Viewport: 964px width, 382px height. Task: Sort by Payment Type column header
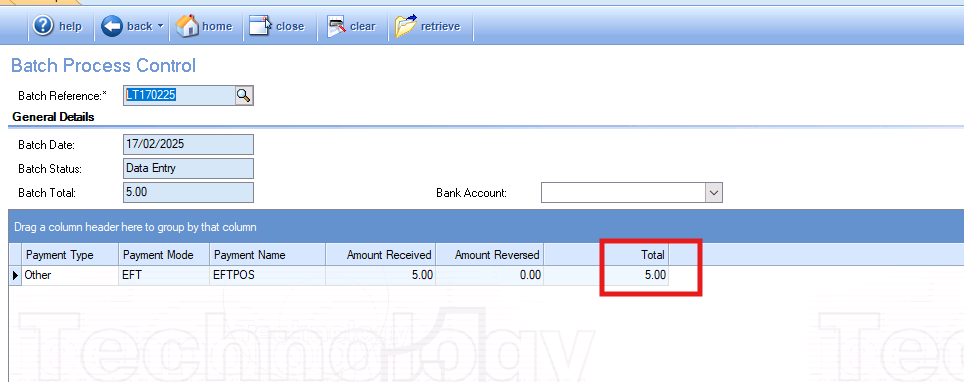(70, 255)
